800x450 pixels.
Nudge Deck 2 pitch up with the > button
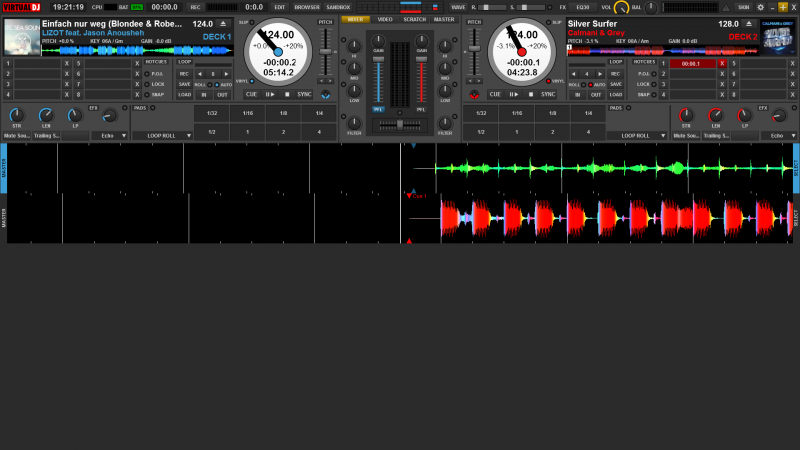[479, 81]
